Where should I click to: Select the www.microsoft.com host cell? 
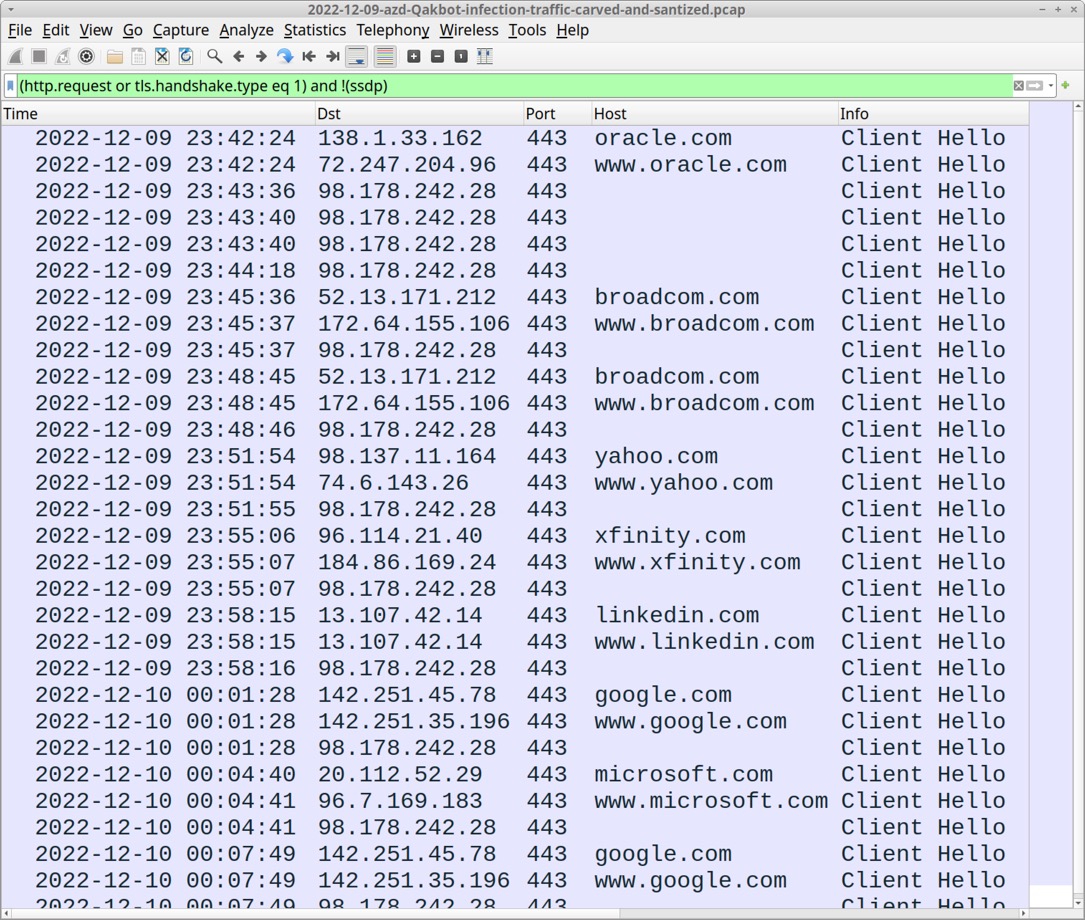click(x=711, y=801)
